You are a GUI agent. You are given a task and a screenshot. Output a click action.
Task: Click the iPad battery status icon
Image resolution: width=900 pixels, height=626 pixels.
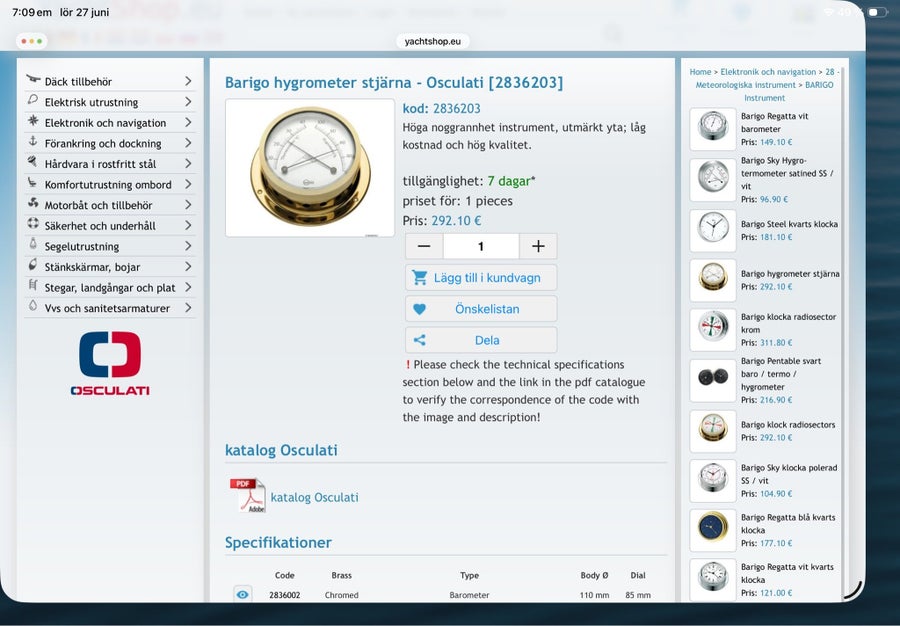(877, 12)
